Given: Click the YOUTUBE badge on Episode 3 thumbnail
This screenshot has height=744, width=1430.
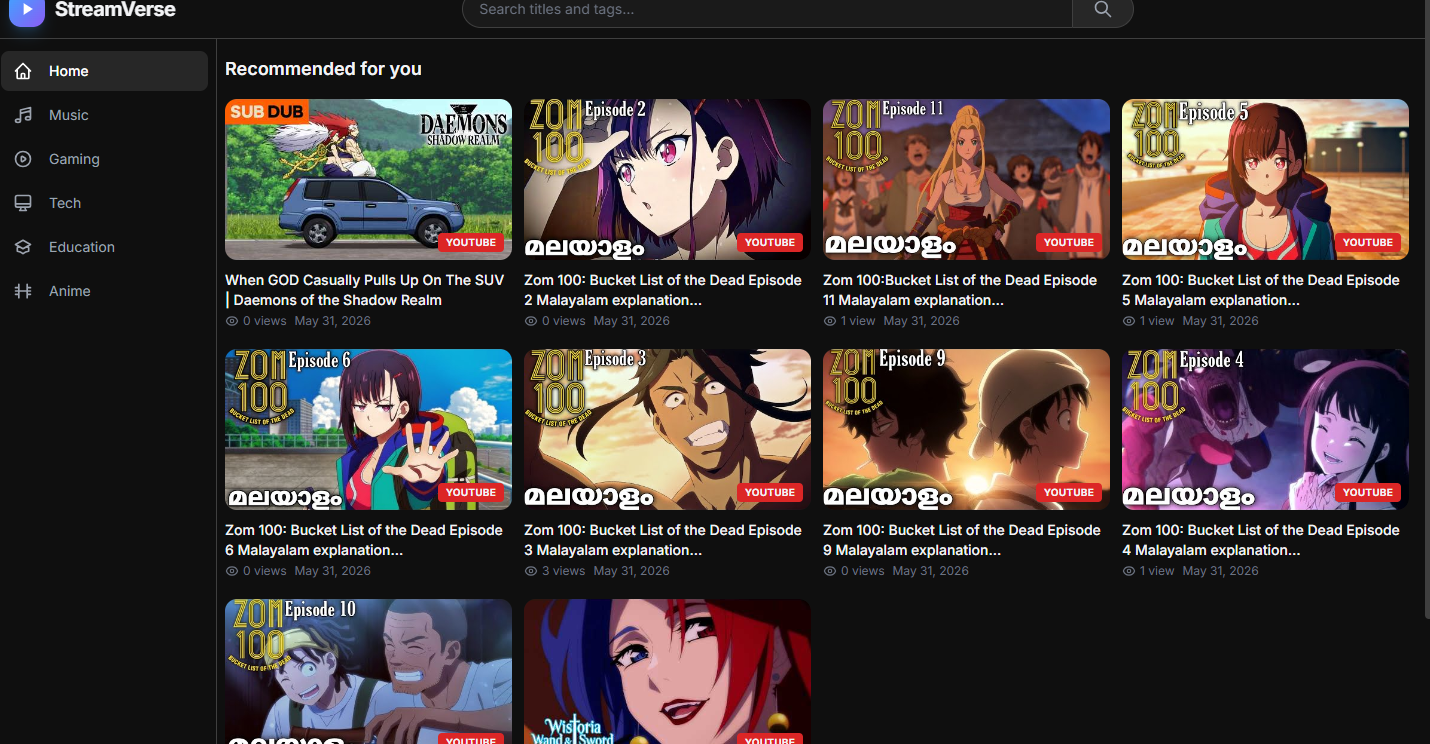Looking at the screenshot, I should (x=770, y=492).
